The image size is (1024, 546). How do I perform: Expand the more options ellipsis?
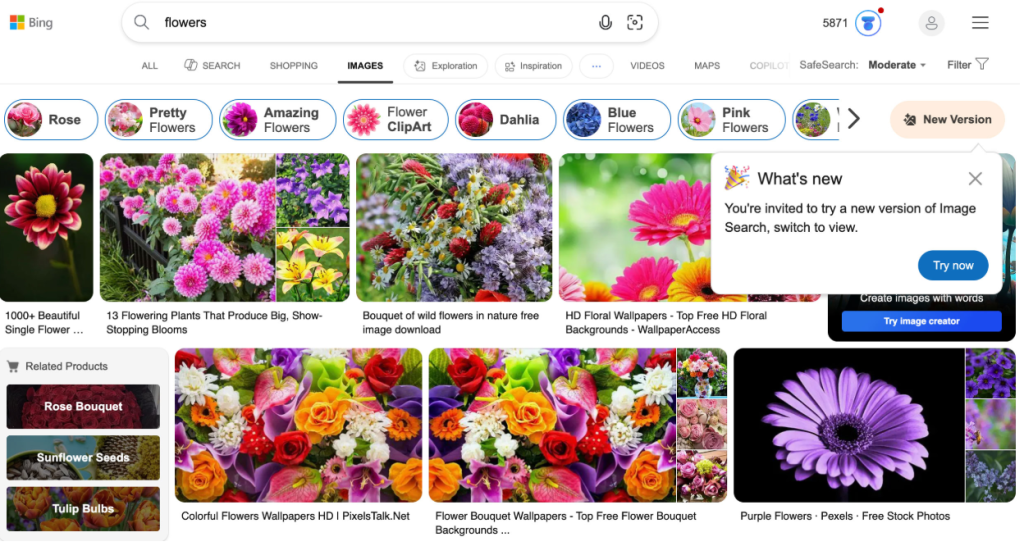coord(596,66)
